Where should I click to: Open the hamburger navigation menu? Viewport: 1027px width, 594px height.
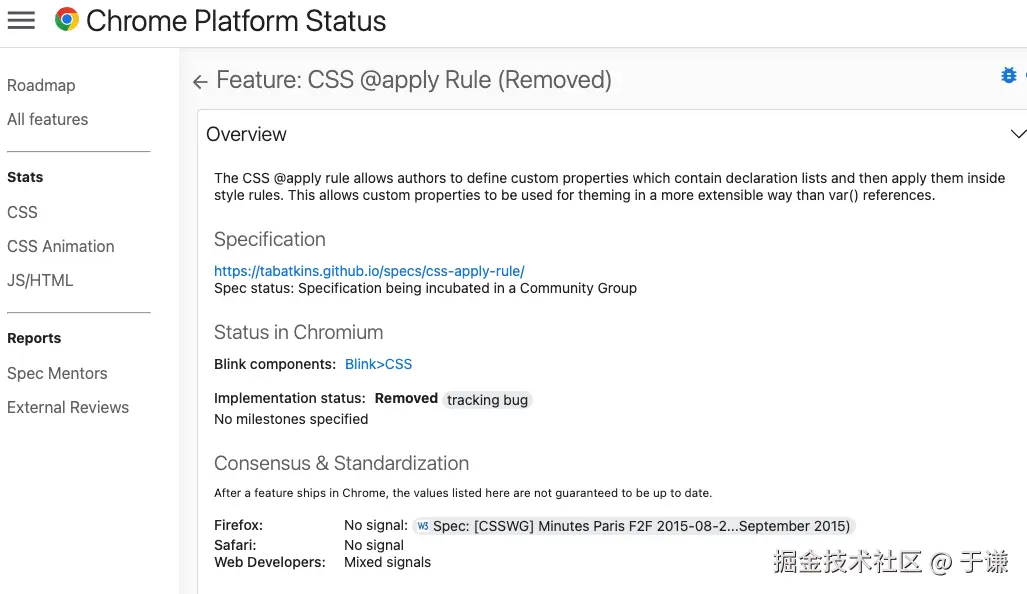click(x=21, y=20)
